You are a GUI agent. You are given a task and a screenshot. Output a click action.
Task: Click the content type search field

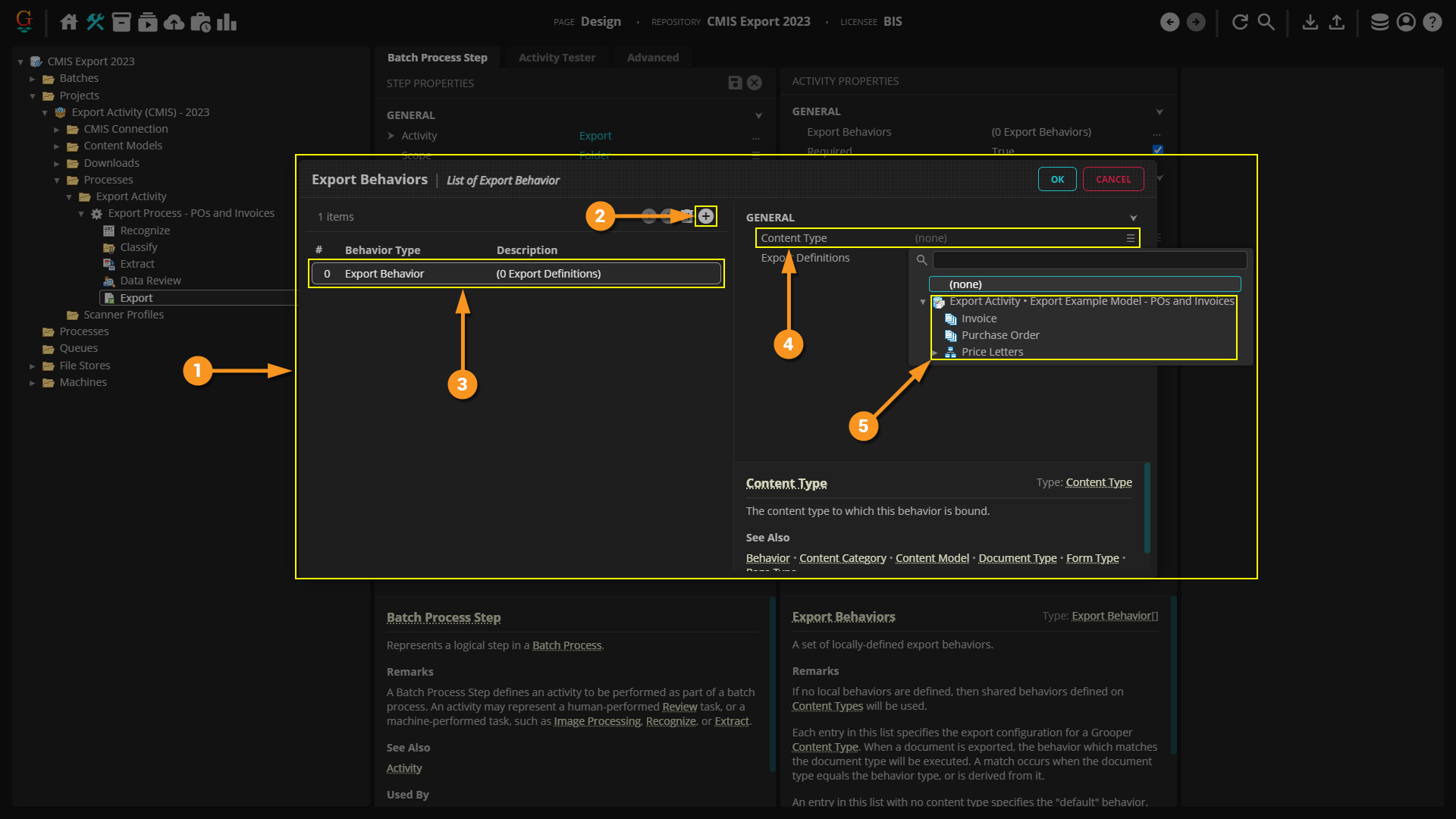[x=1089, y=260]
